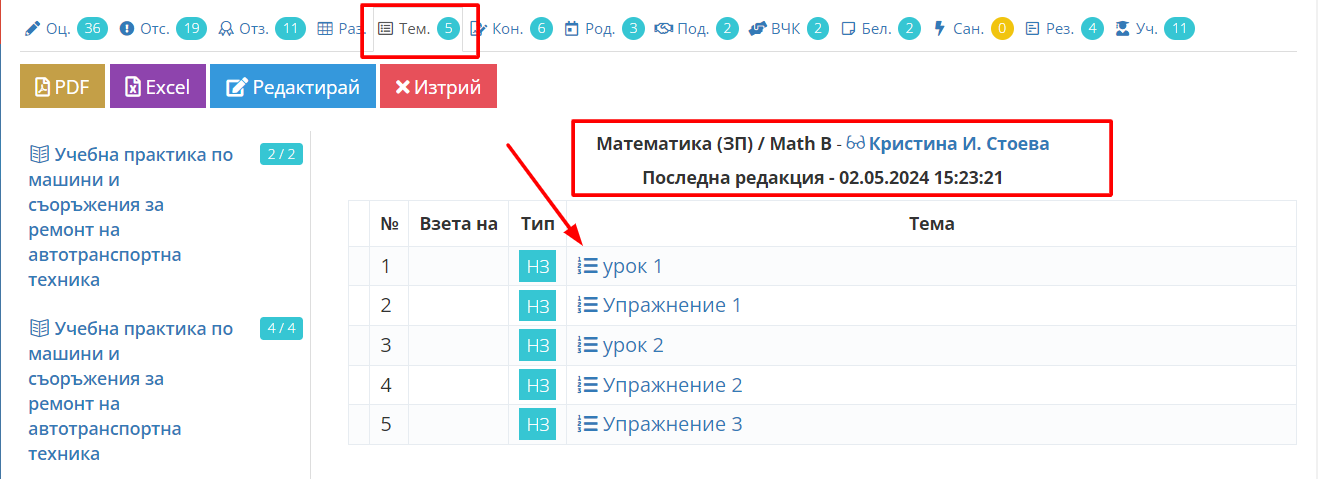
Task: Click the 4 / 4 count badge
Action: tap(281, 328)
